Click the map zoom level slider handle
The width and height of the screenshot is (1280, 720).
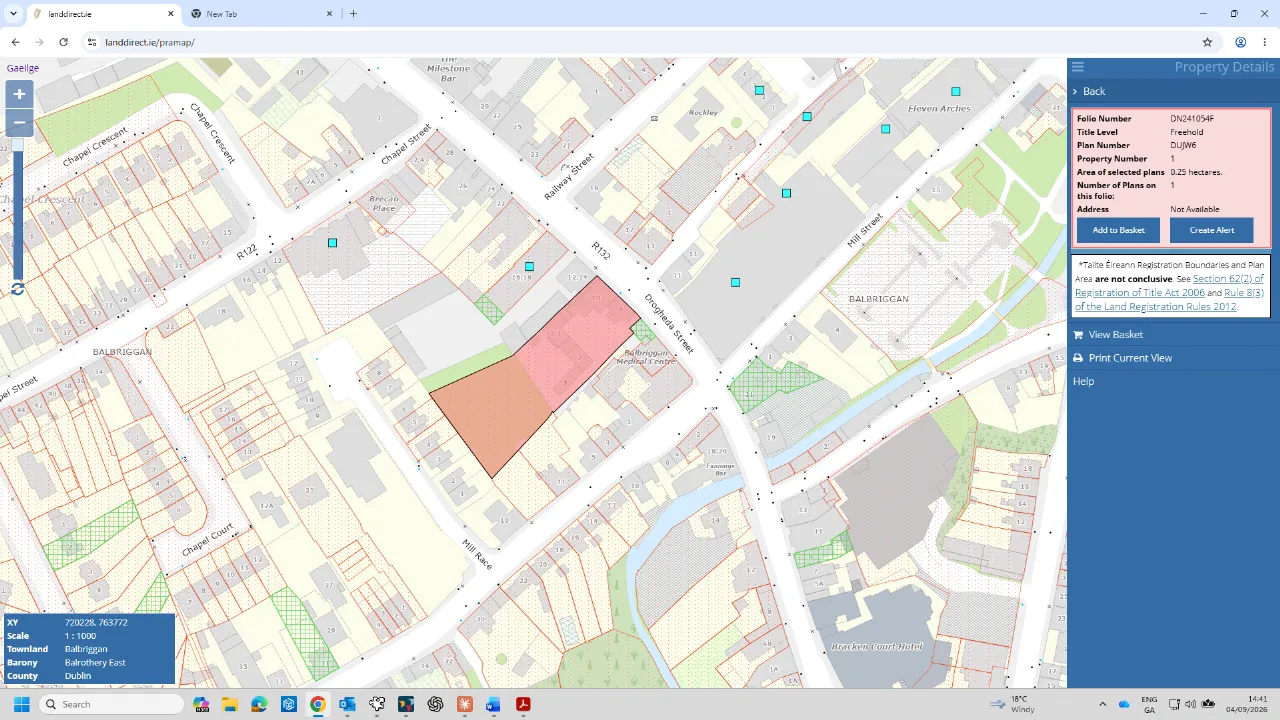click(18, 145)
